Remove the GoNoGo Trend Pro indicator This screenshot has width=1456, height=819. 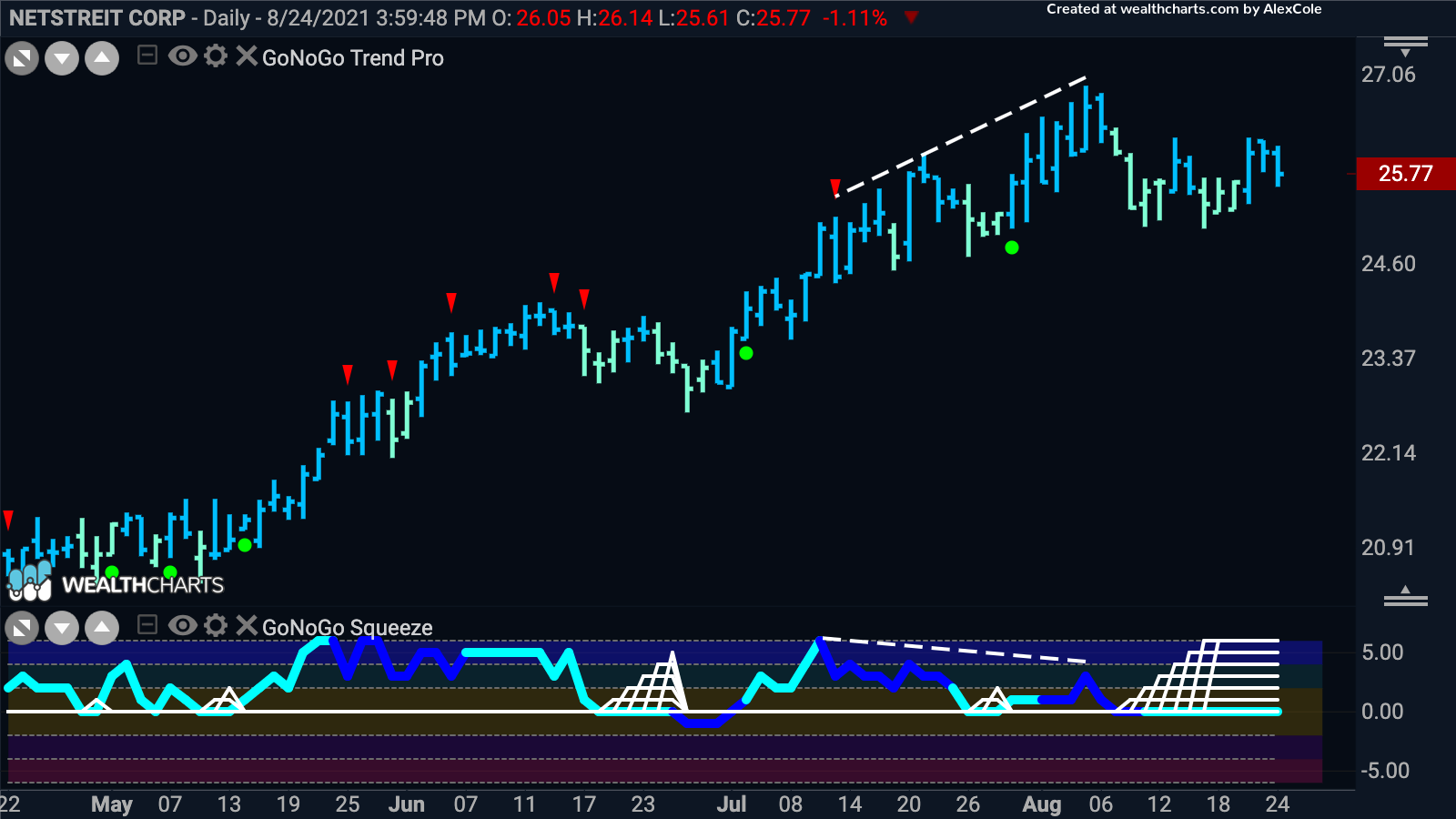pyautogui.click(x=246, y=56)
